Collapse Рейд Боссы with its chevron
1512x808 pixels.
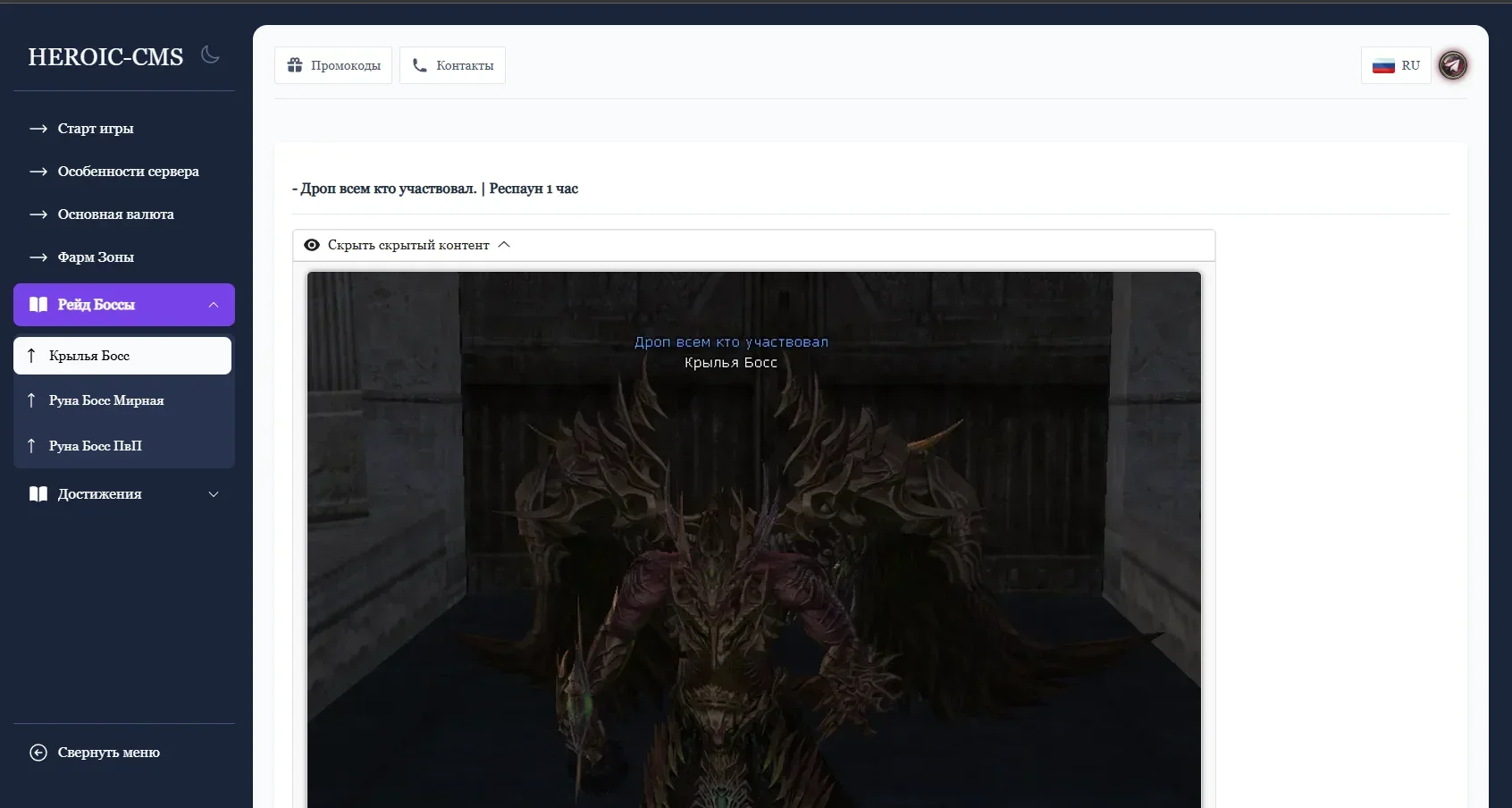click(214, 305)
